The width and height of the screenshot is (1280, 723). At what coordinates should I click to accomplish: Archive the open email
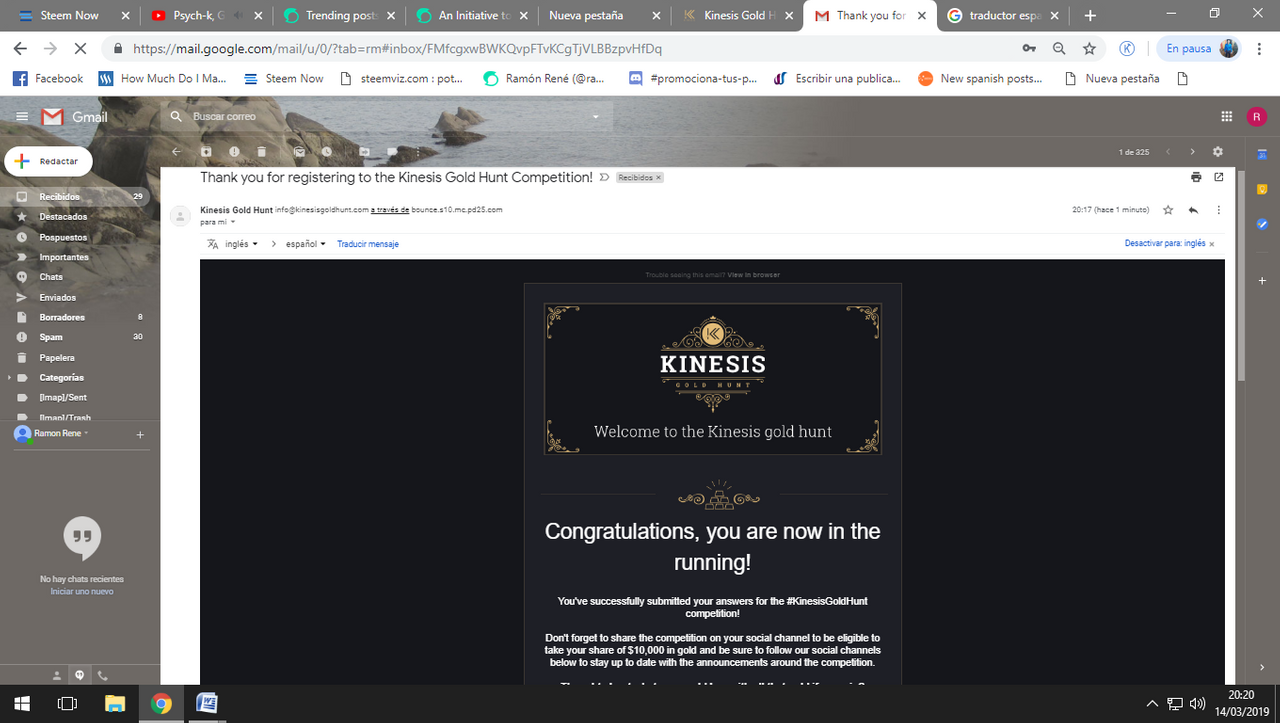coord(205,152)
